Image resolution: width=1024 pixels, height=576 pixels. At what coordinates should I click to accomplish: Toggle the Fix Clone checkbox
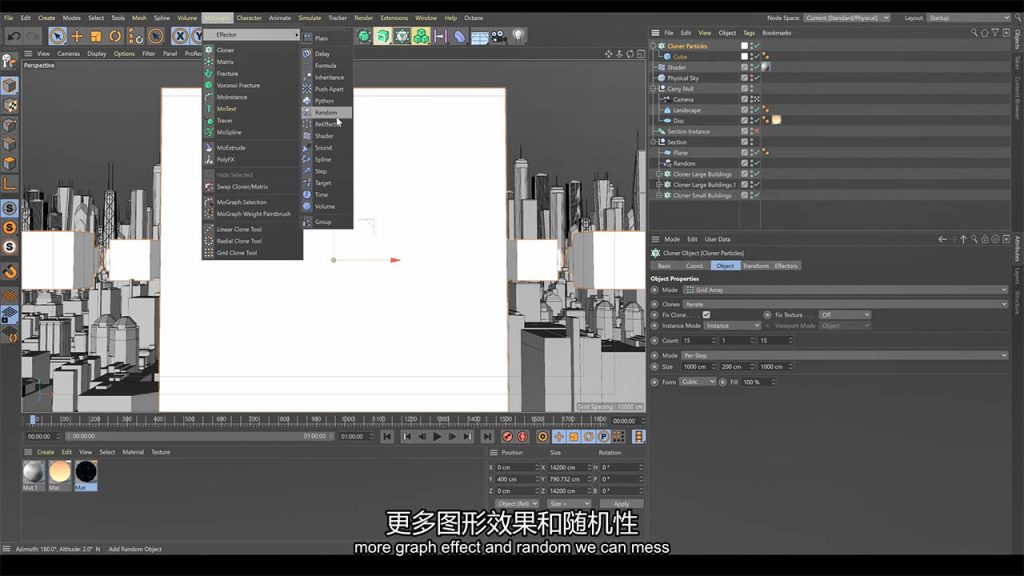(x=706, y=315)
